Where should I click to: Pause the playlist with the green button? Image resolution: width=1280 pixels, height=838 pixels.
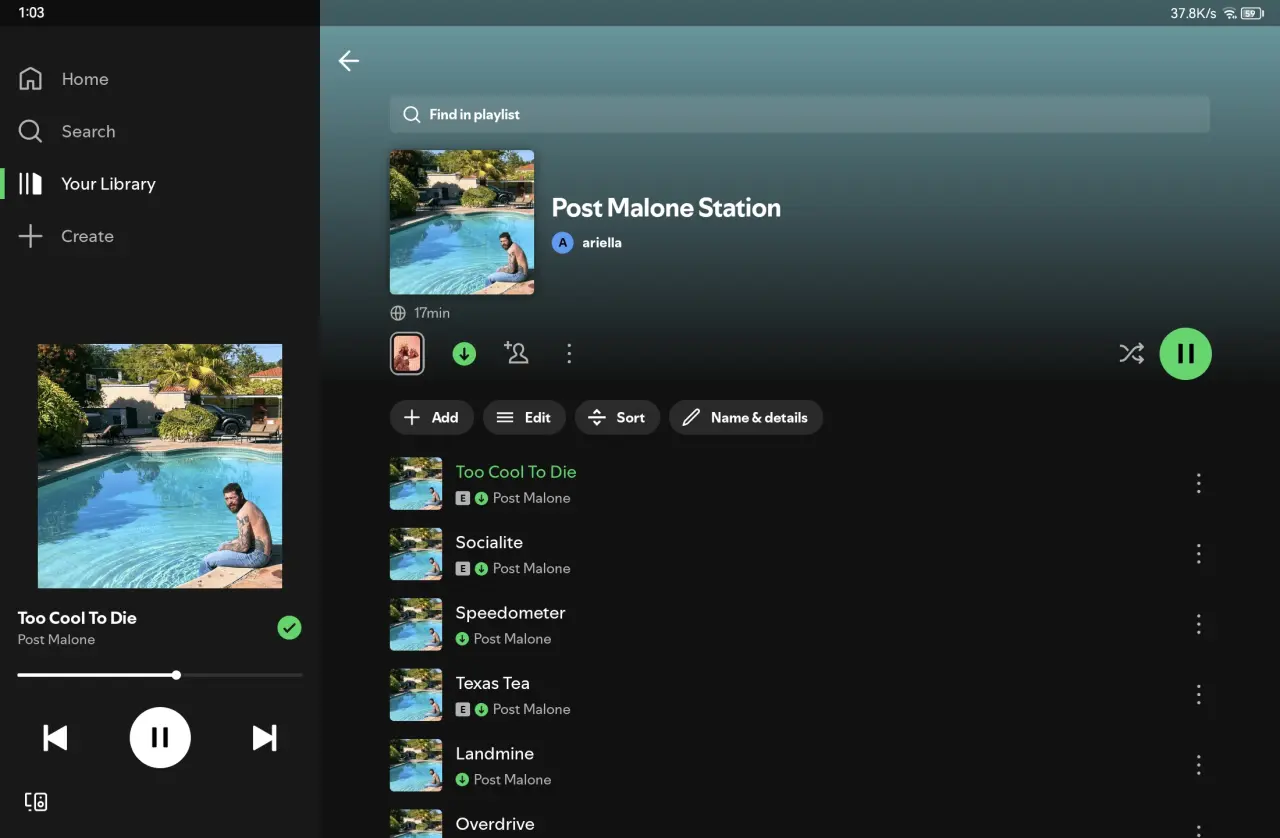1185,353
